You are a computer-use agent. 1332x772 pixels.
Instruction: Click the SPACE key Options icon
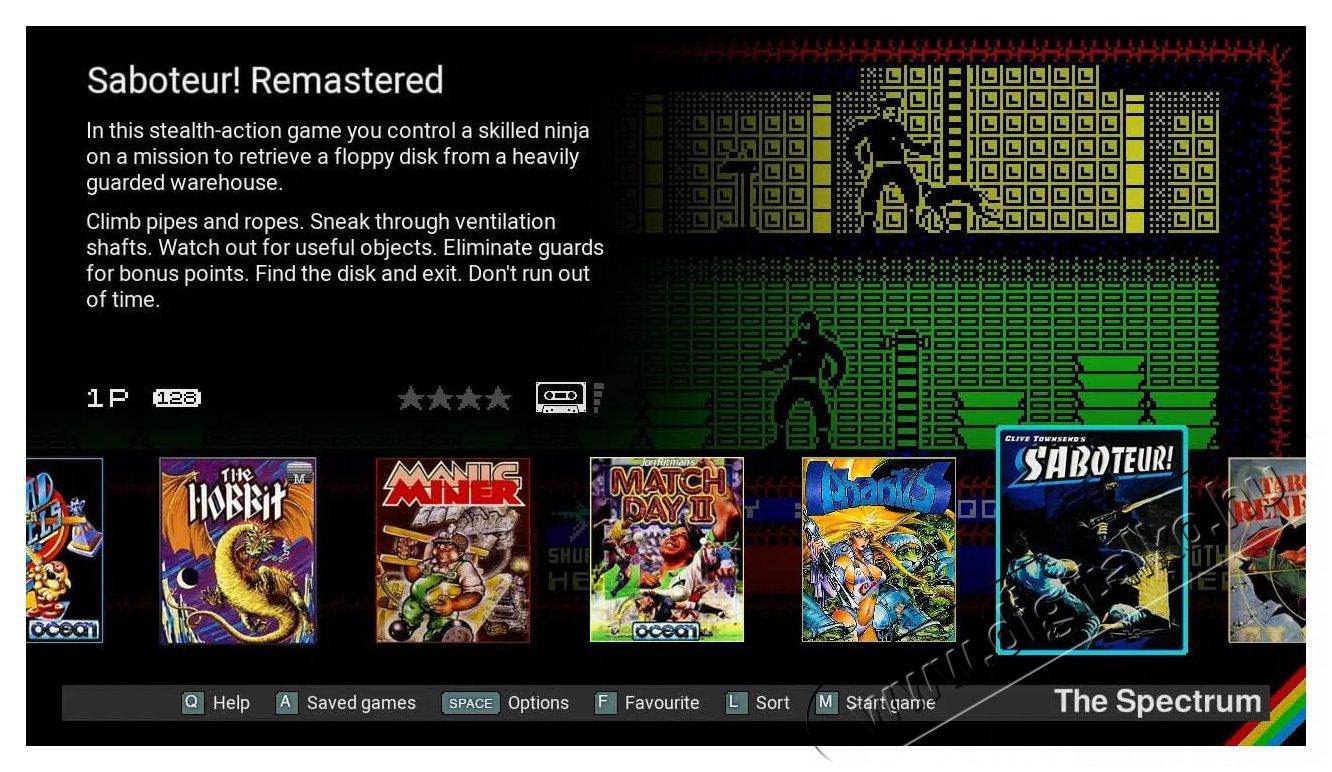(470, 703)
